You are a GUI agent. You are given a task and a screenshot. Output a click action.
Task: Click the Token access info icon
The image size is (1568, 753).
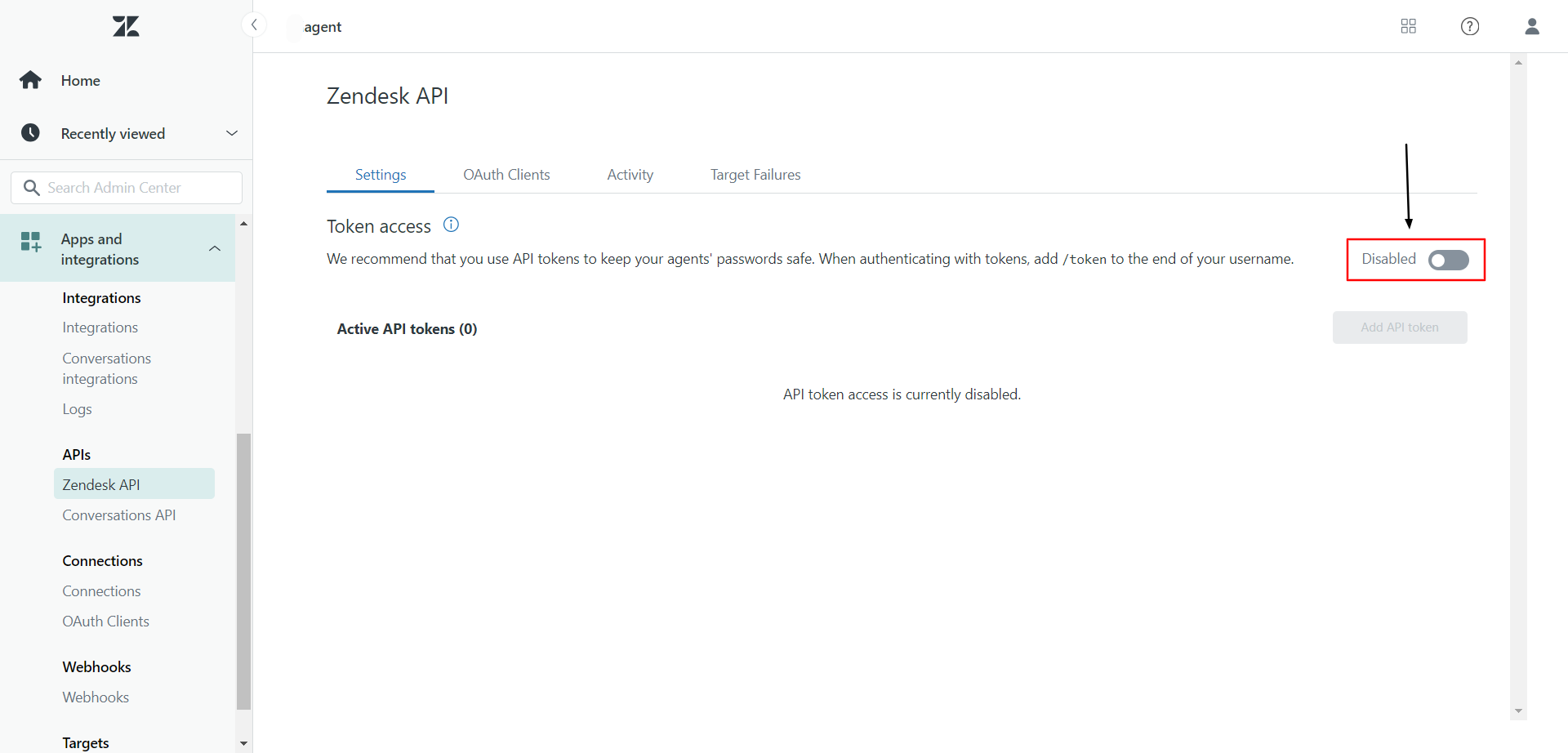point(451,225)
